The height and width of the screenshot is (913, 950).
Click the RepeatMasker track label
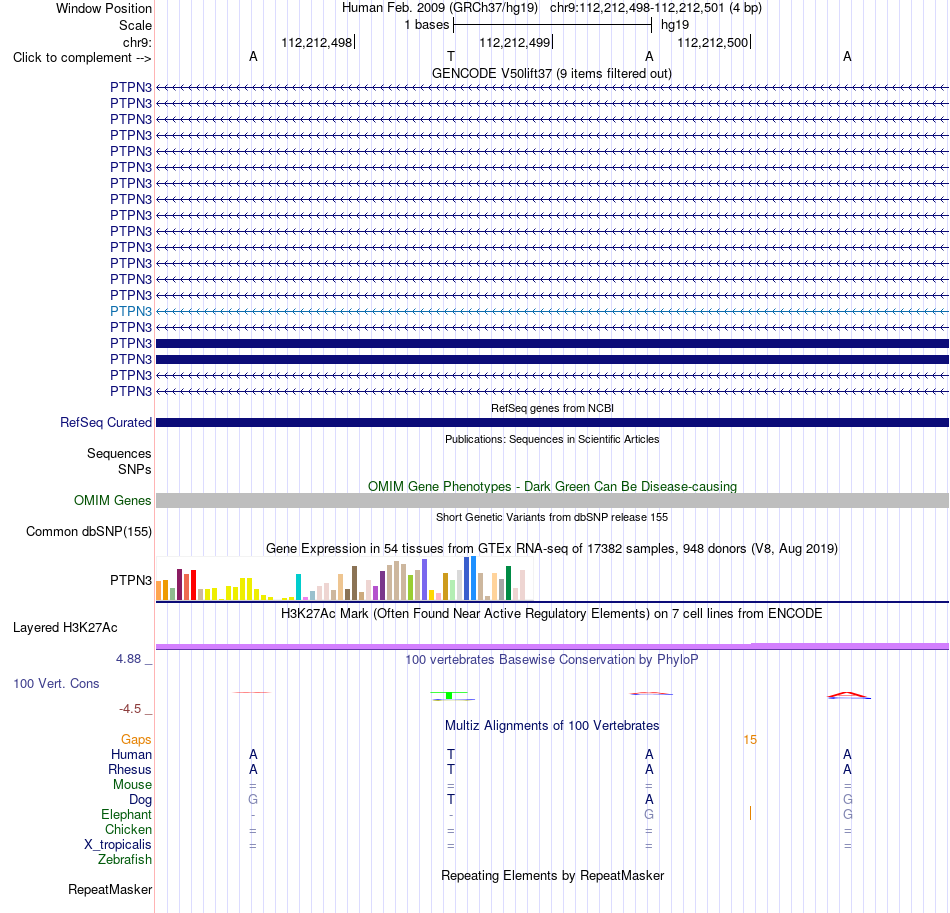click(x=110, y=889)
